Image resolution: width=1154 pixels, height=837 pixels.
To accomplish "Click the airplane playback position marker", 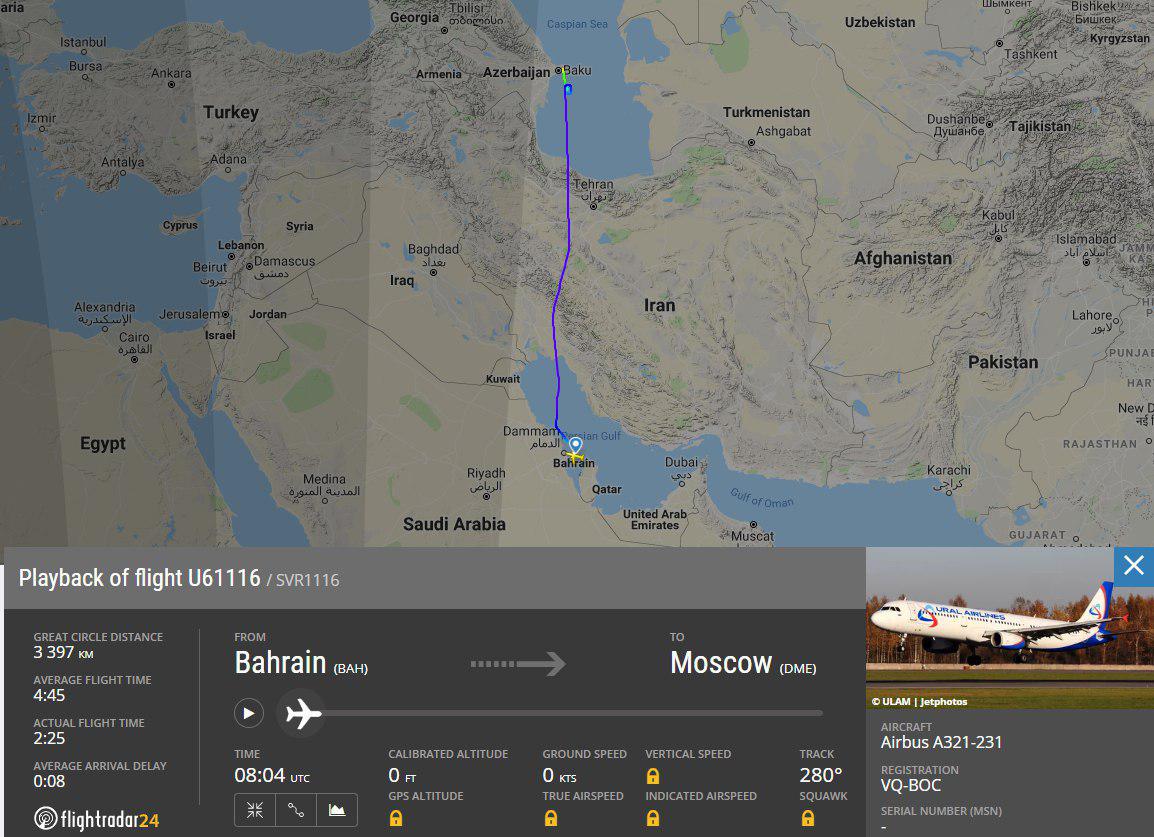I will coord(303,713).
